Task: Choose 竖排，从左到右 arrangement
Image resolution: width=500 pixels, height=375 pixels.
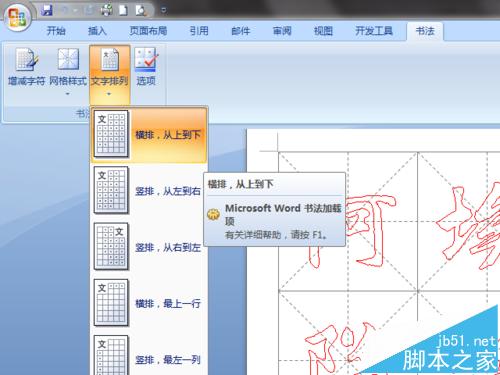Action: coord(149,191)
